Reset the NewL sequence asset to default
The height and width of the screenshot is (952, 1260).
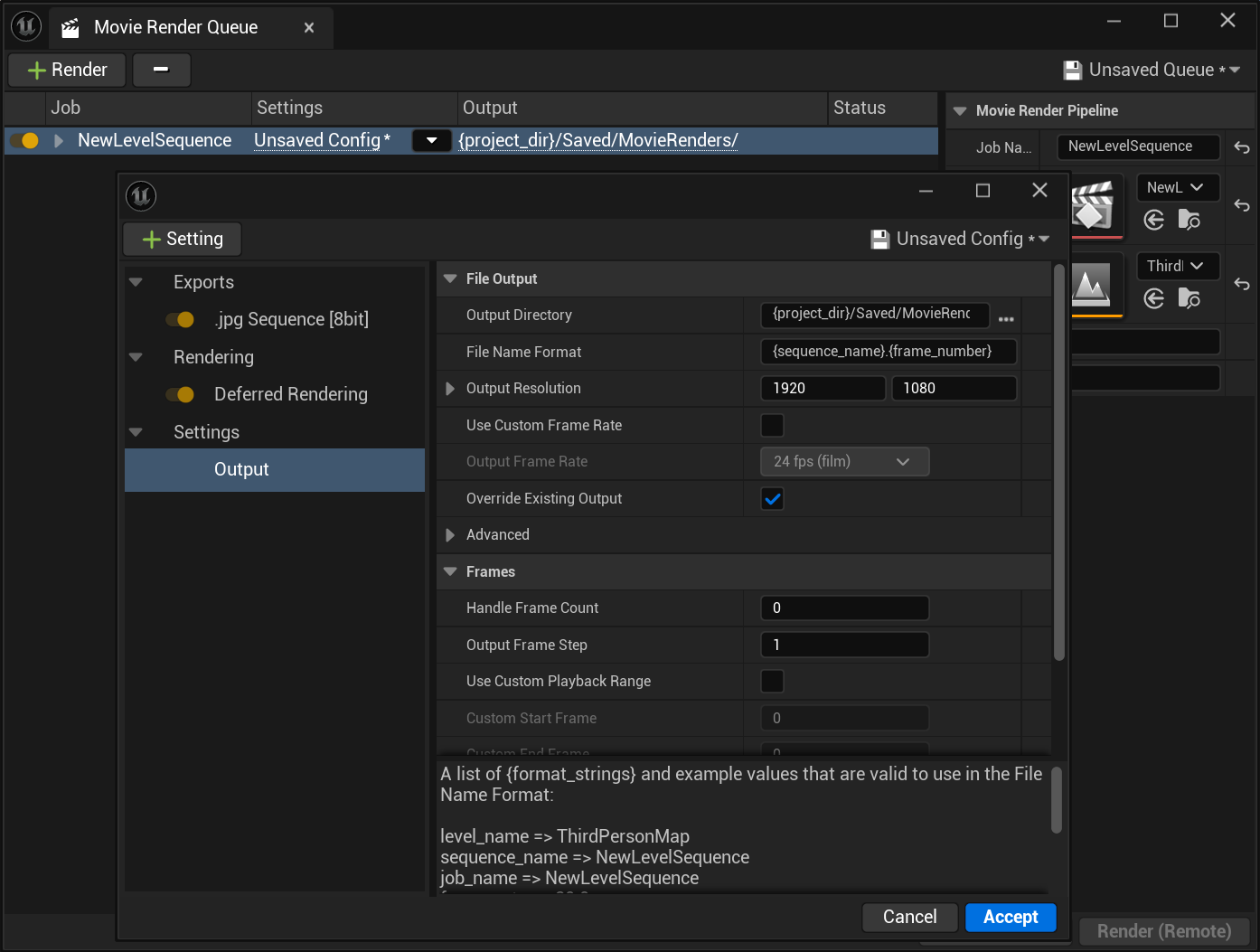click(x=1242, y=205)
